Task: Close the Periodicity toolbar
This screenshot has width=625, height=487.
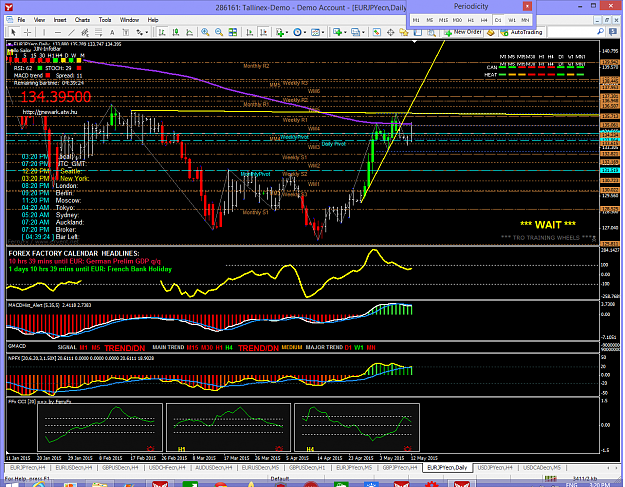Action: coord(527,6)
